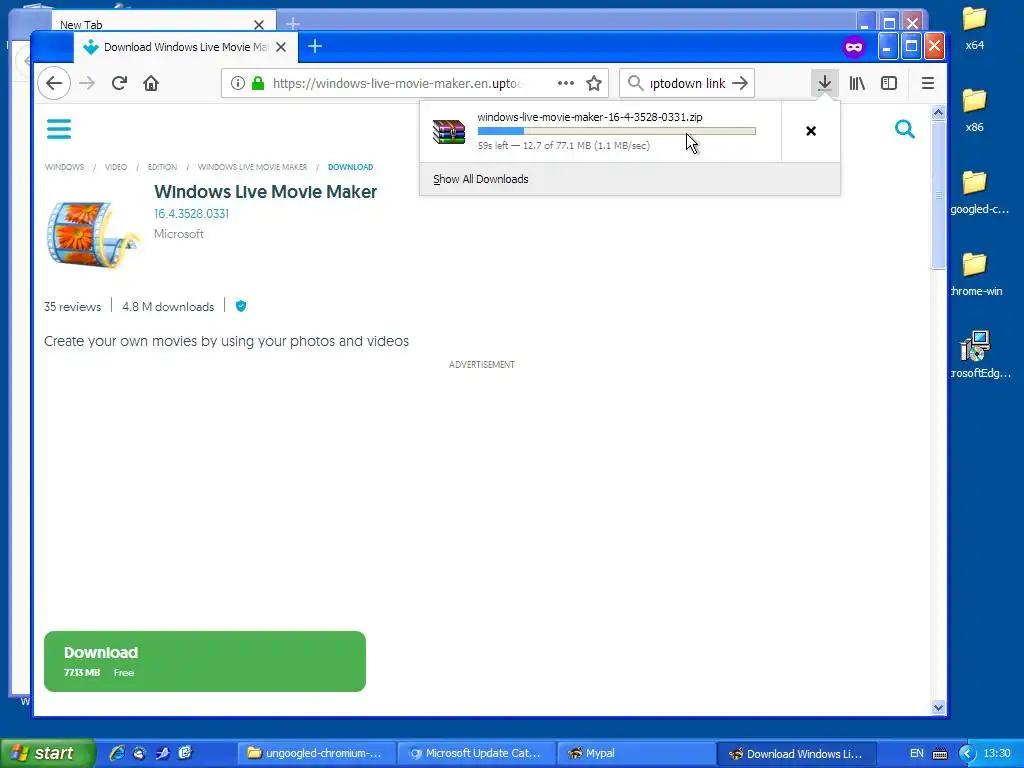Click the Movie Maker film reel logo
The image size is (1024, 768).
(x=92, y=234)
